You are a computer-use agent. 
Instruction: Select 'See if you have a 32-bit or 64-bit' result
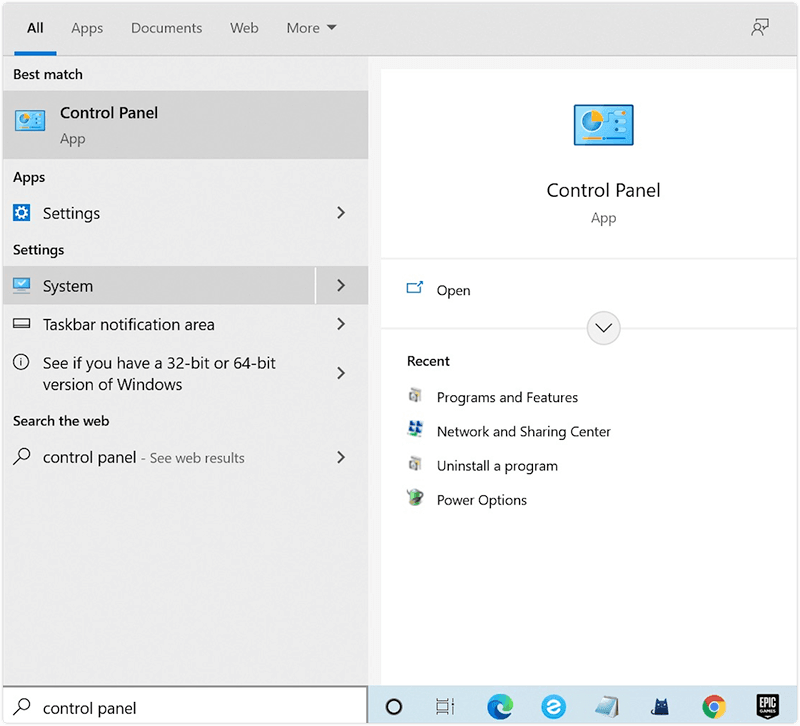159,373
